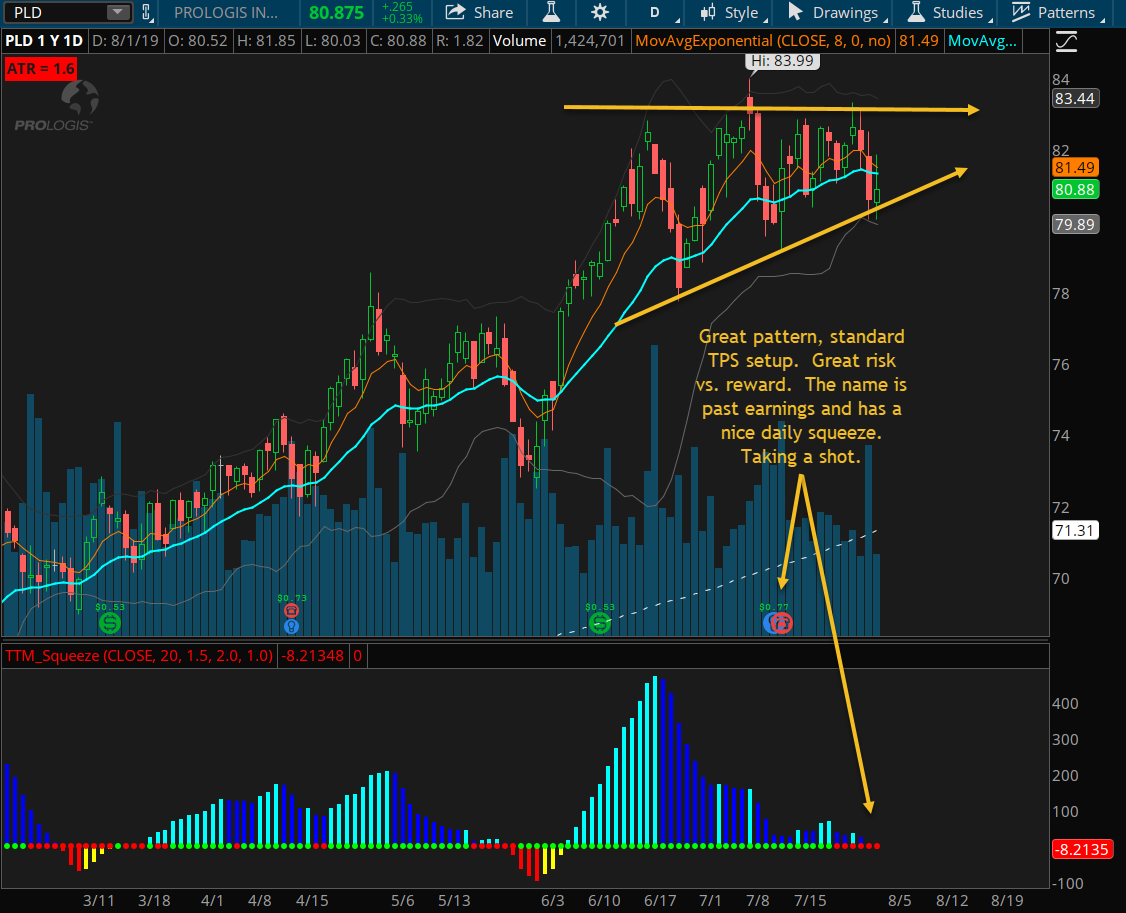Click the 8/19 date on the time axis
Screen dimensions: 1126x913
click(1007, 900)
